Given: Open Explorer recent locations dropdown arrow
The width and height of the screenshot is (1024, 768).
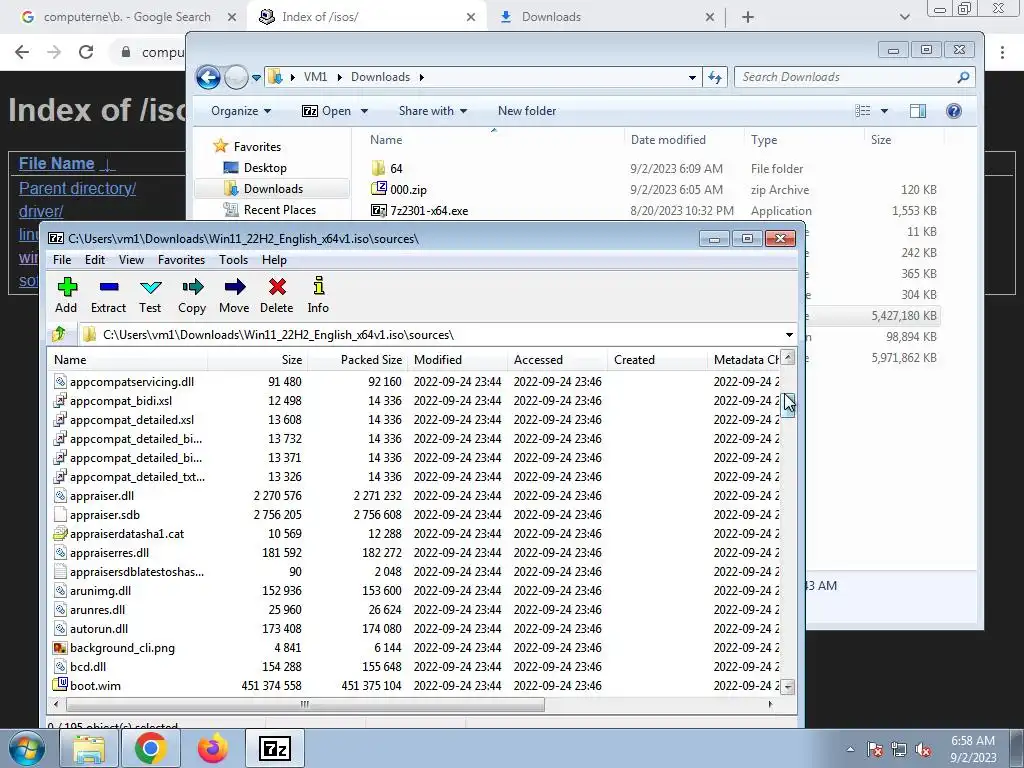Looking at the screenshot, I should click(x=257, y=78).
